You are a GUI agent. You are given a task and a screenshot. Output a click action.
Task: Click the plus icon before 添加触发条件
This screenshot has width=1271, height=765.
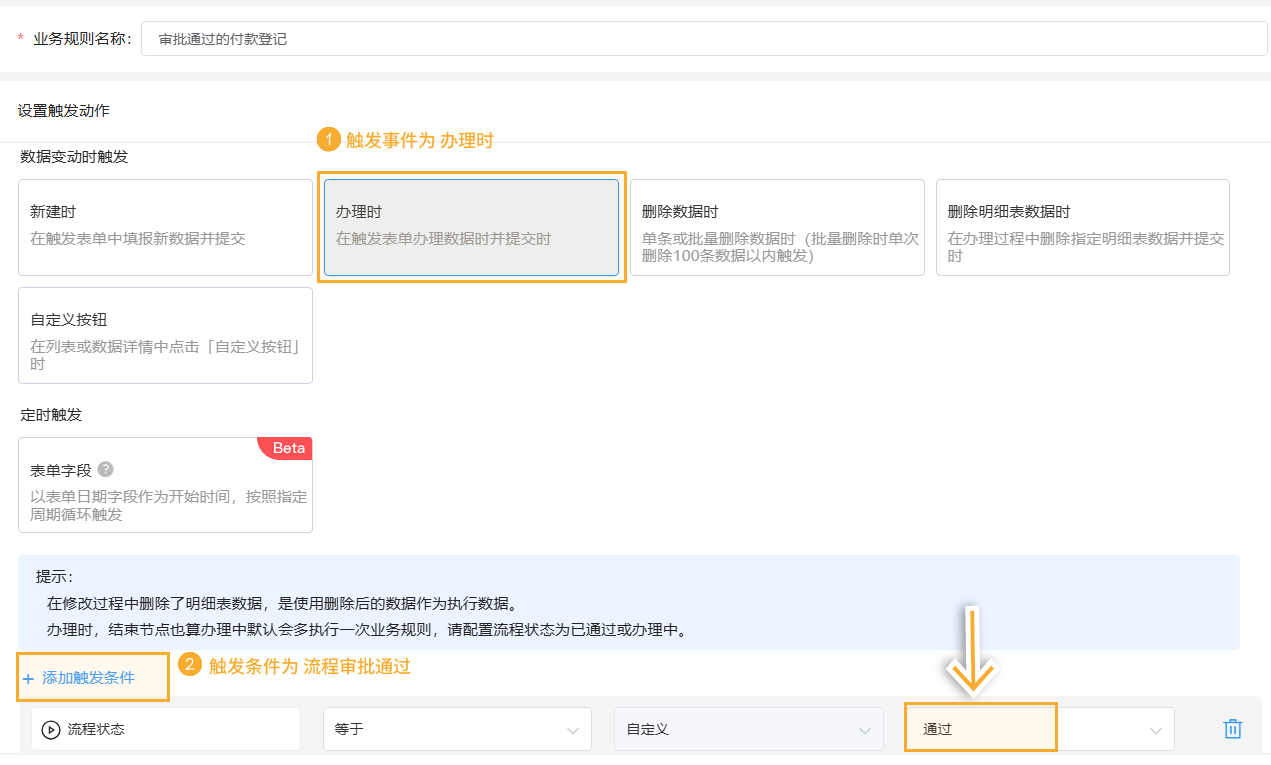coord(28,679)
